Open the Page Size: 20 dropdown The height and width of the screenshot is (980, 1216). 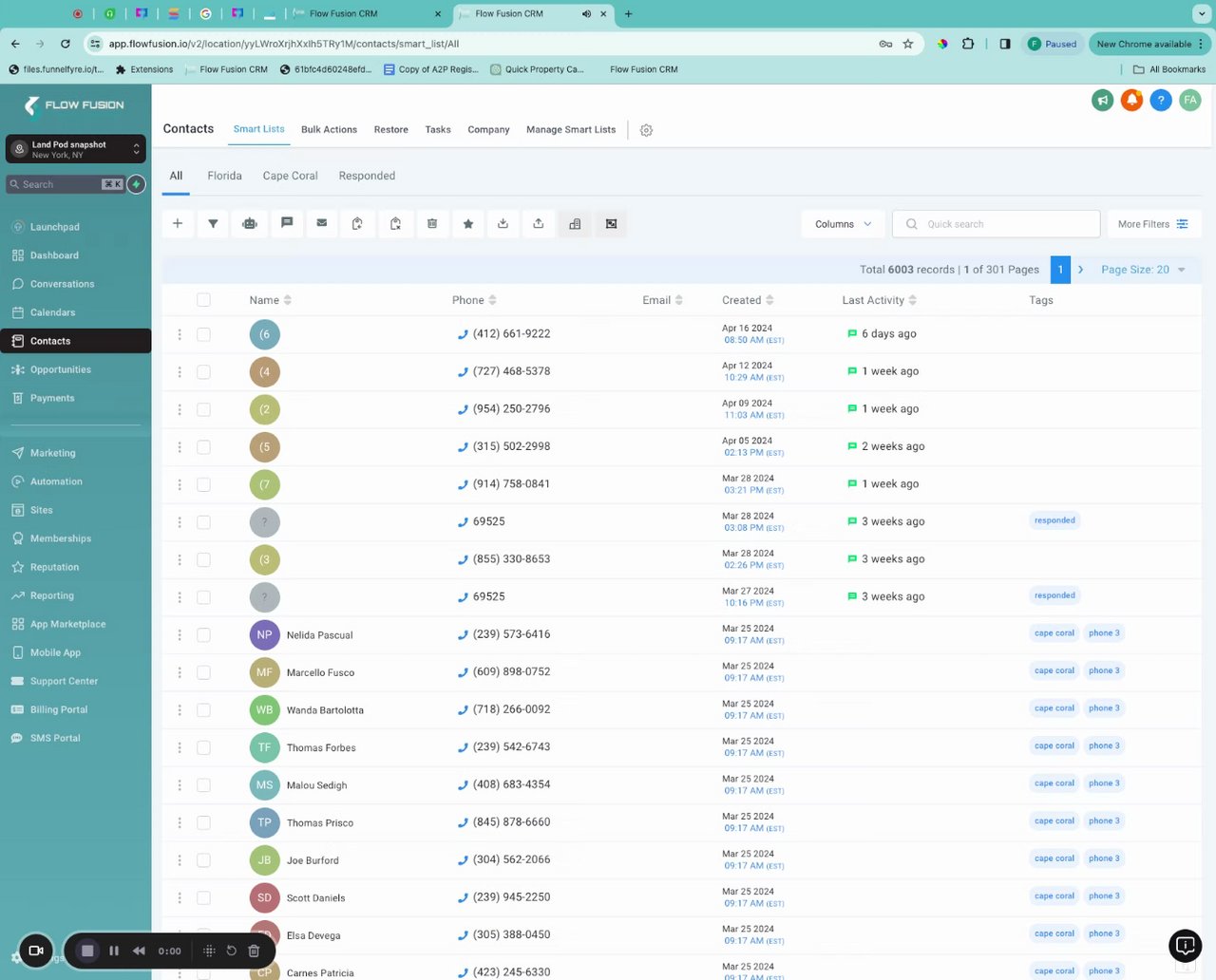pos(1144,270)
